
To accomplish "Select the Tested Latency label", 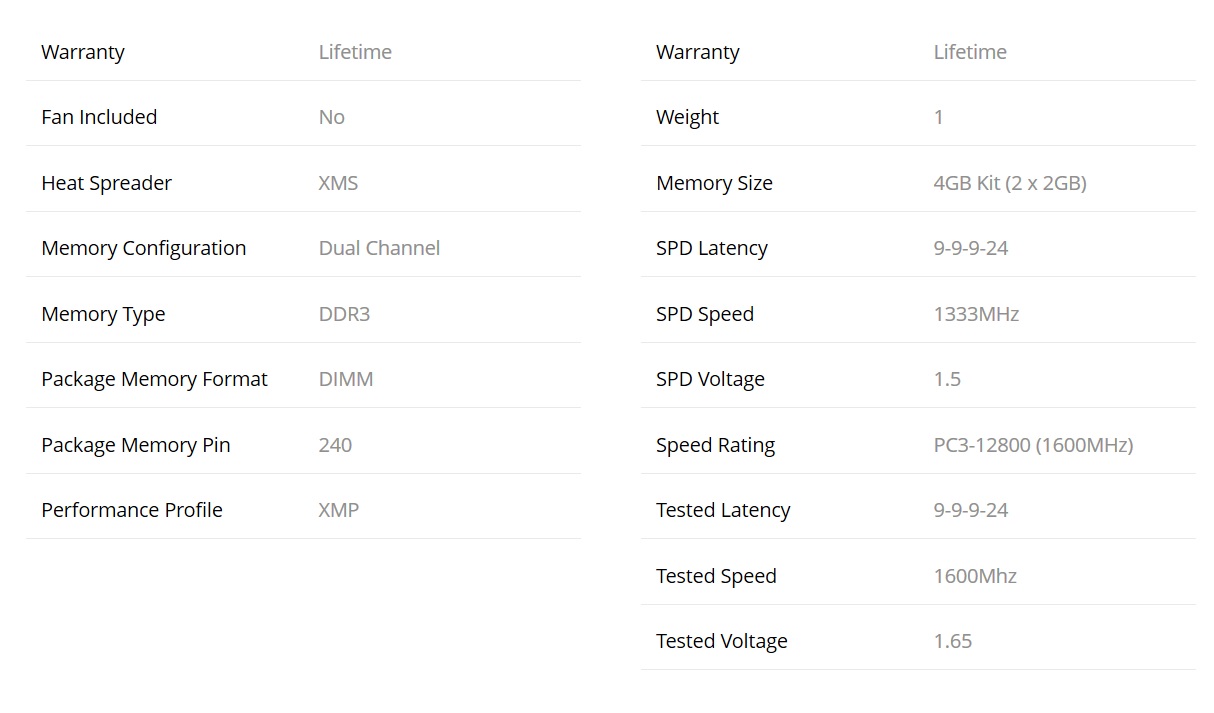I will click(x=723, y=510).
